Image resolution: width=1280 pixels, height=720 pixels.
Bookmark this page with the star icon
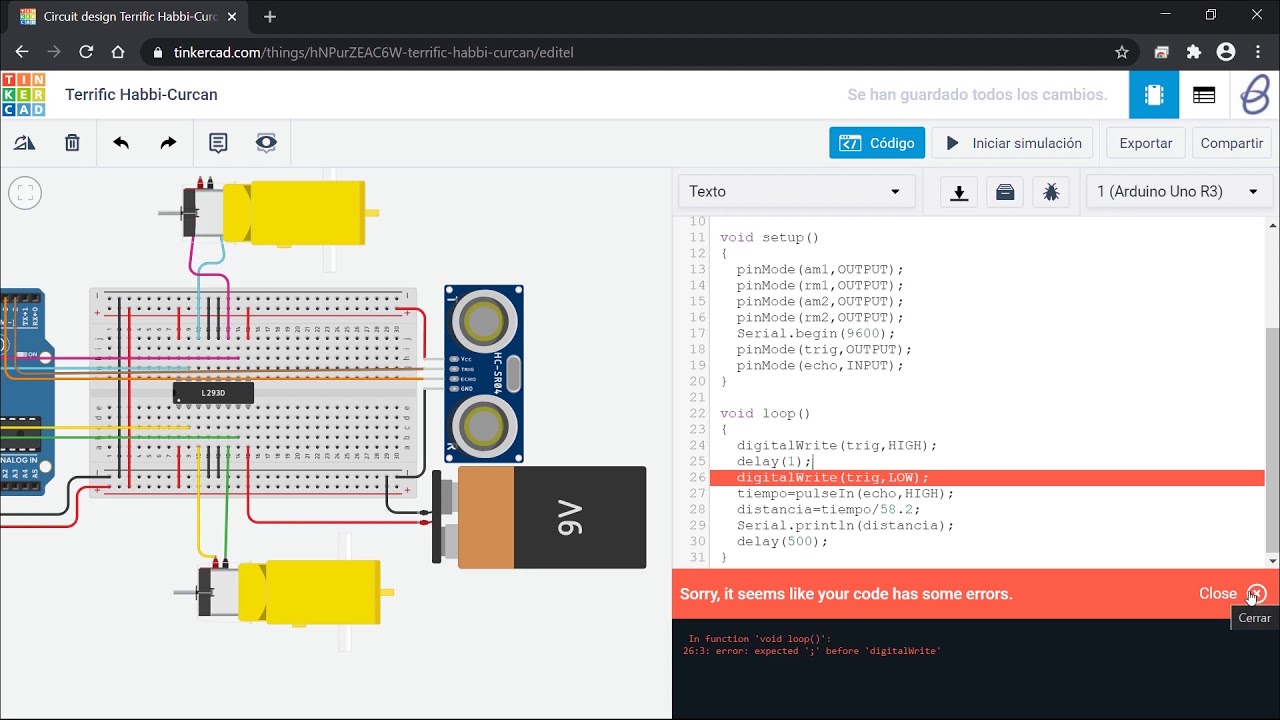(x=1122, y=52)
